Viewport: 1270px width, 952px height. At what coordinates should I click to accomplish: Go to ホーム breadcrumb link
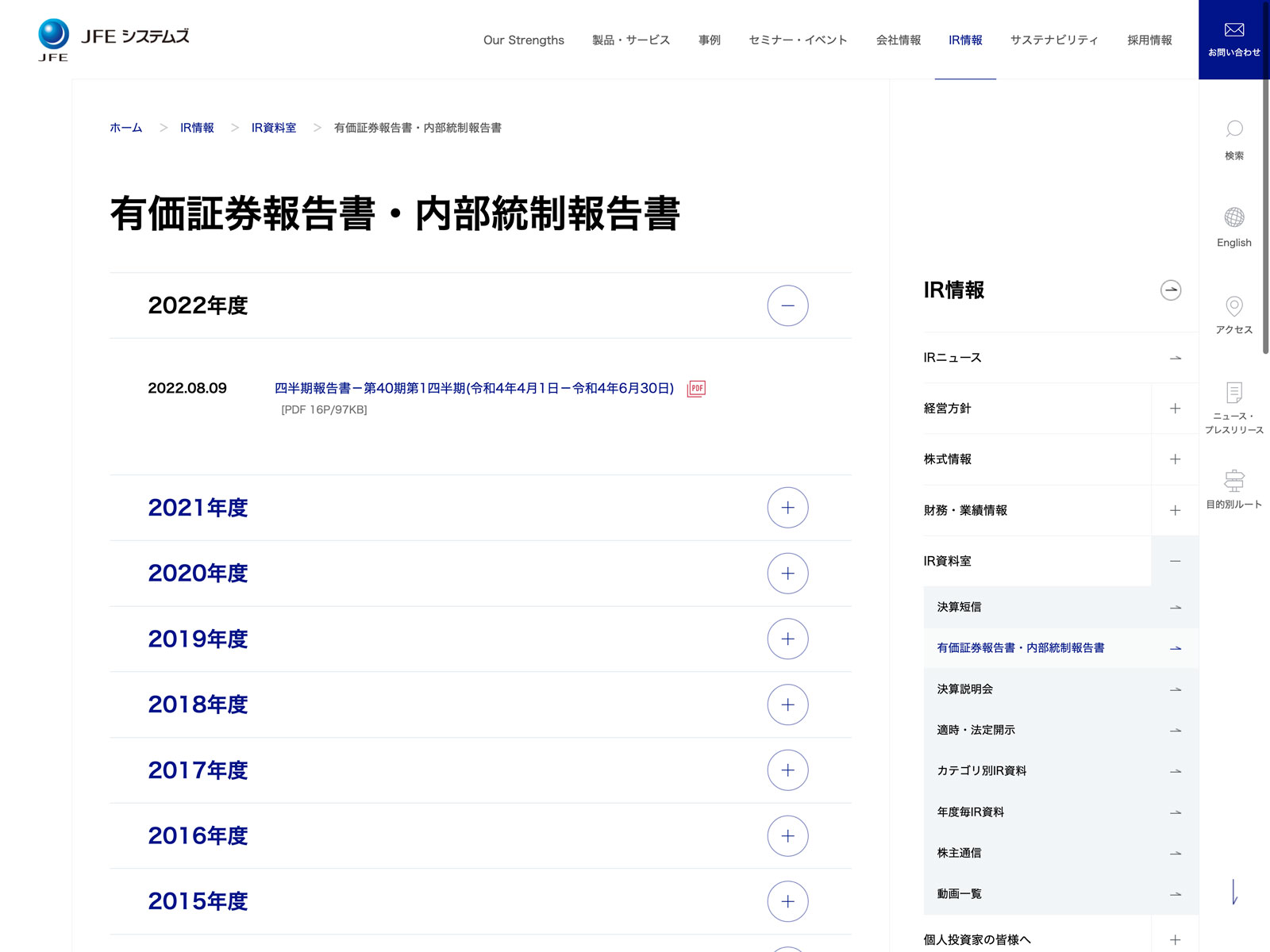tap(126, 128)
